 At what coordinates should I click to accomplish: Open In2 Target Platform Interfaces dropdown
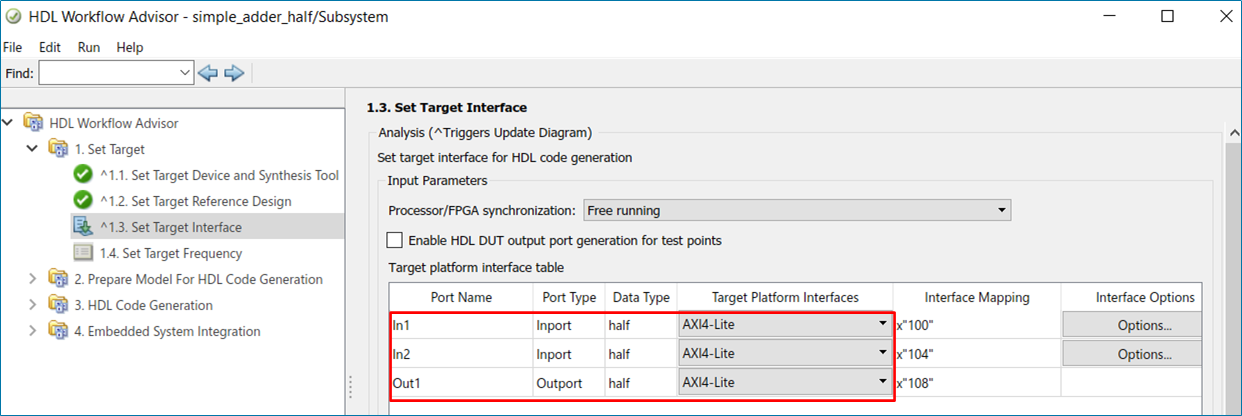[x=882, y=353]
